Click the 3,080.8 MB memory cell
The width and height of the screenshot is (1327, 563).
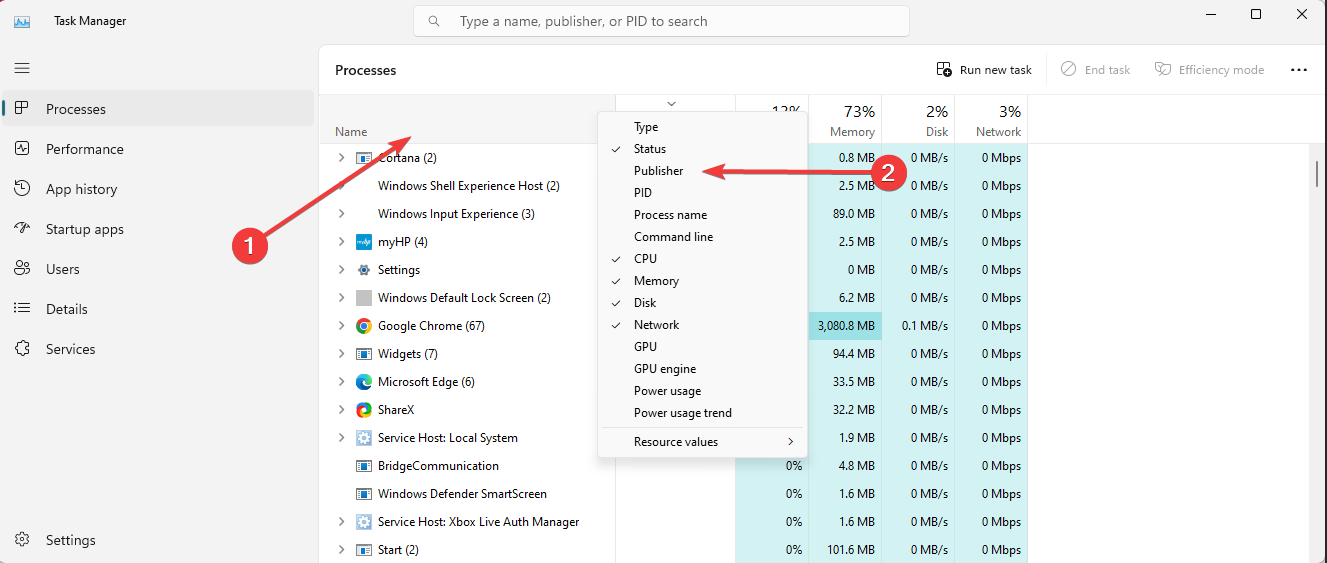pyautogui.click(x=845, y=326)
